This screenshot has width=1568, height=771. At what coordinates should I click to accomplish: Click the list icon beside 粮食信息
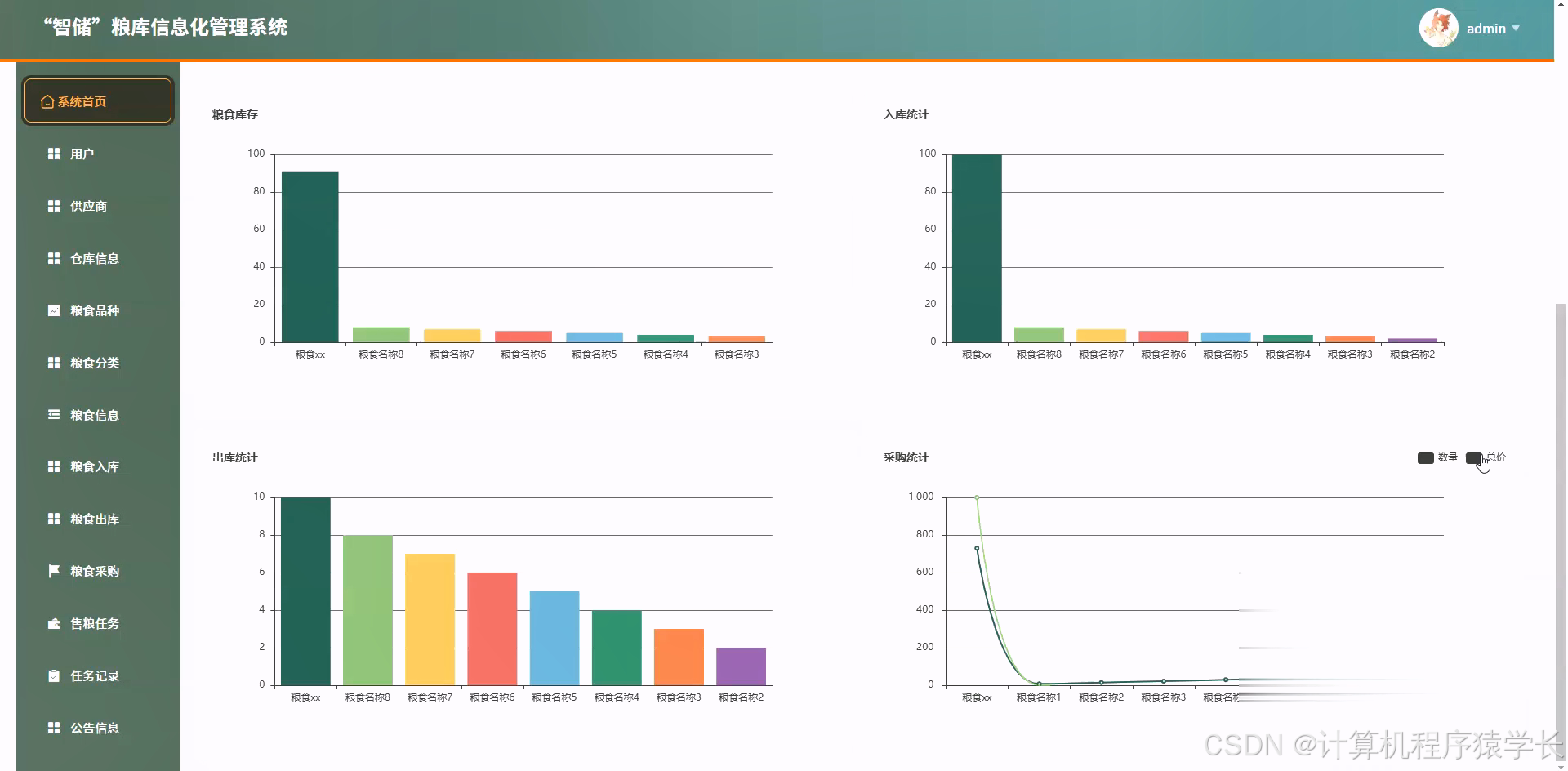click(54, 414)
